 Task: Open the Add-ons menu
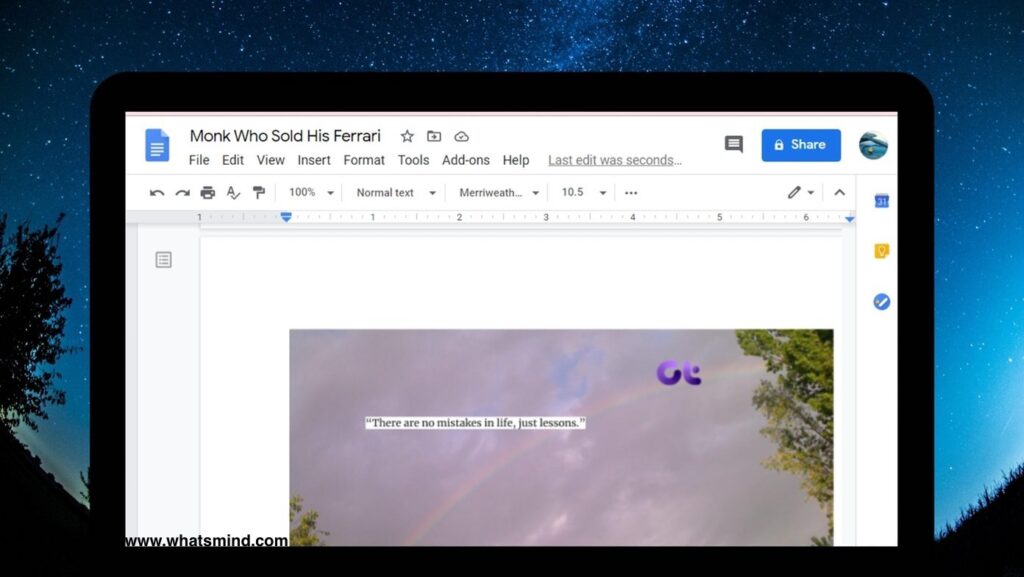[466, 161]
